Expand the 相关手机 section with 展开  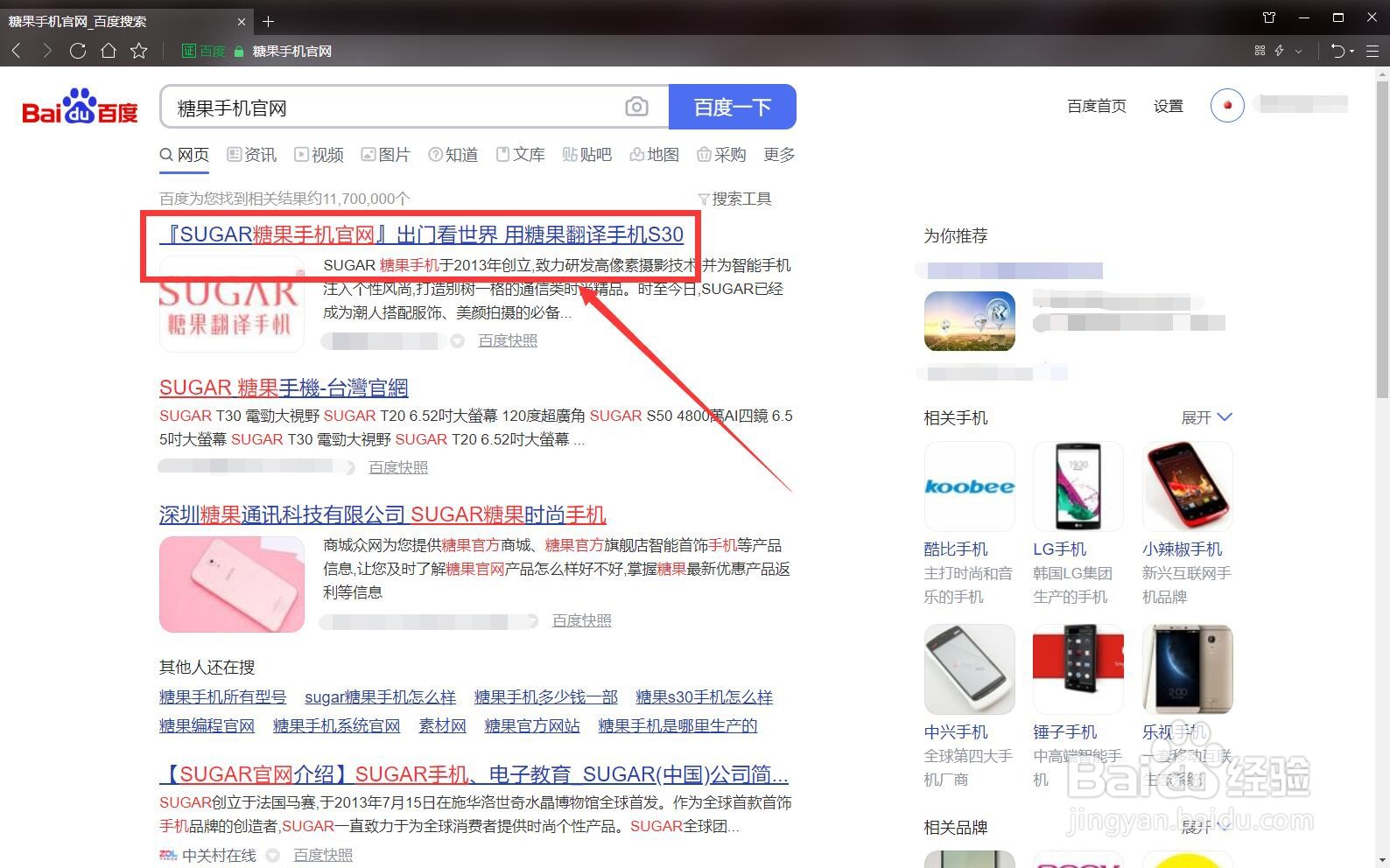(1206, 417)
